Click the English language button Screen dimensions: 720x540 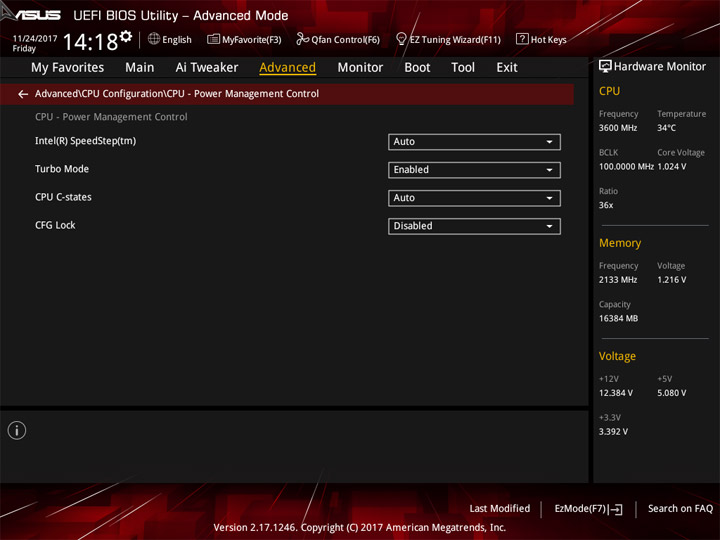pos(170,39)
